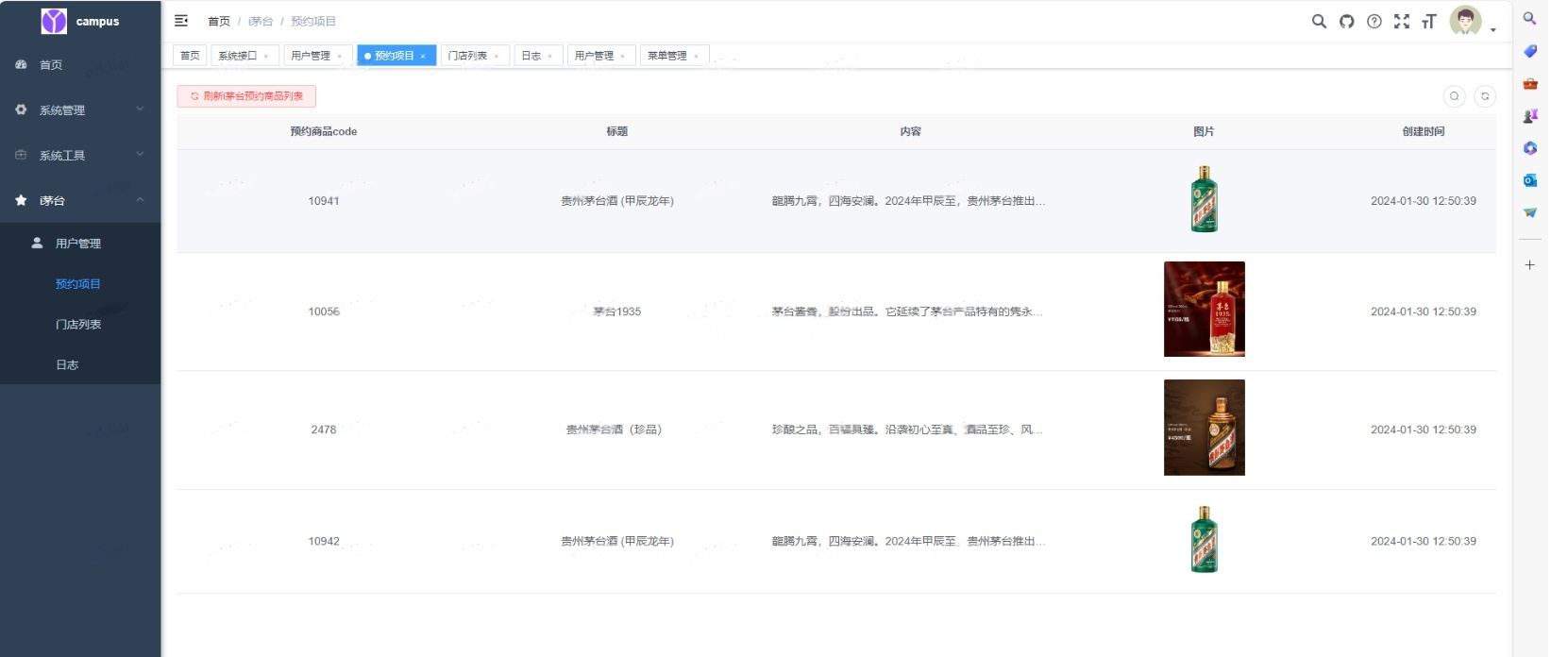Close the 系统接口 tab
The width and height of the screenshot is (1568, 657).
(266, 56)
